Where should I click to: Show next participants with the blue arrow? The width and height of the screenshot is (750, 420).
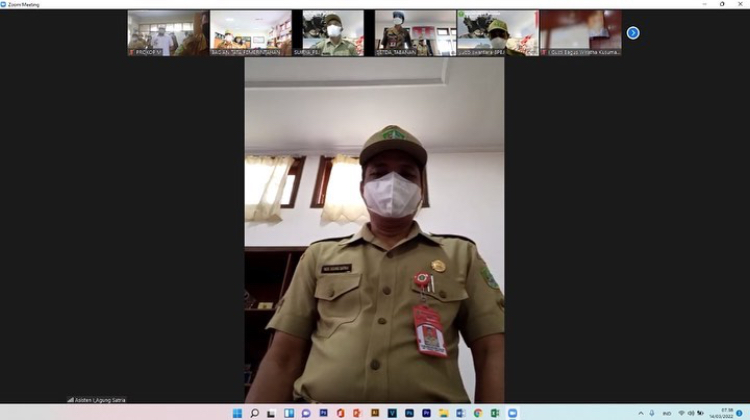632,33
